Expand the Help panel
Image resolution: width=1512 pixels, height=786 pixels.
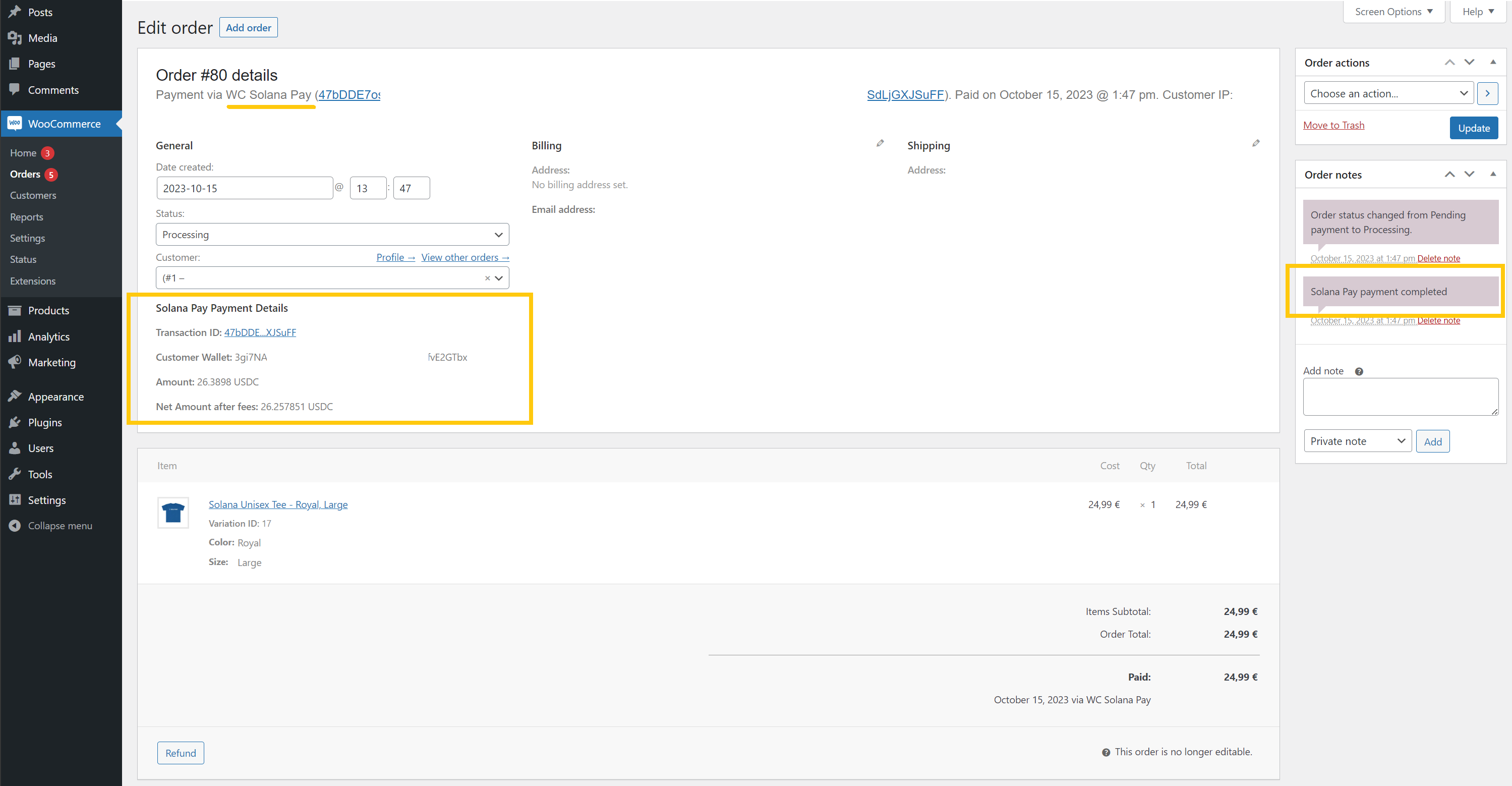click(x=1477, y=12)
